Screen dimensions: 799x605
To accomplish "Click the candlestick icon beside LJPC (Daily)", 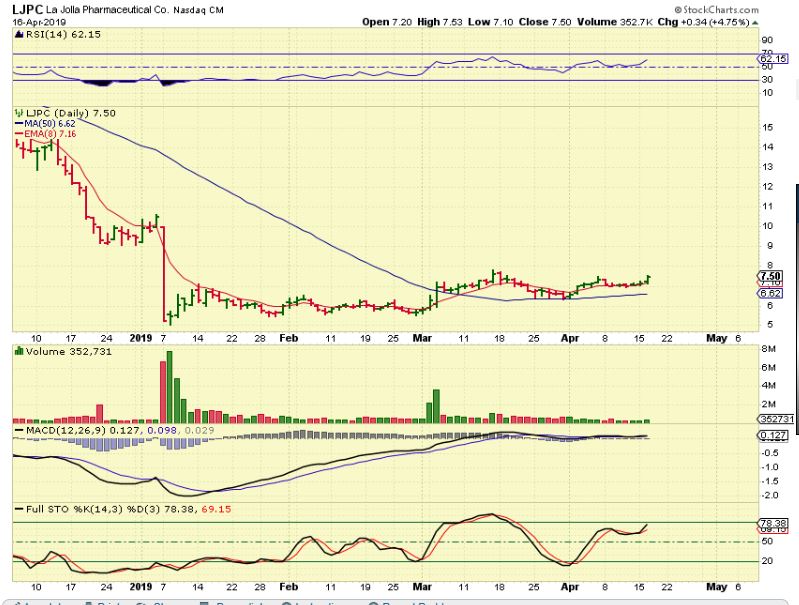I will click(x=19, y=113).
